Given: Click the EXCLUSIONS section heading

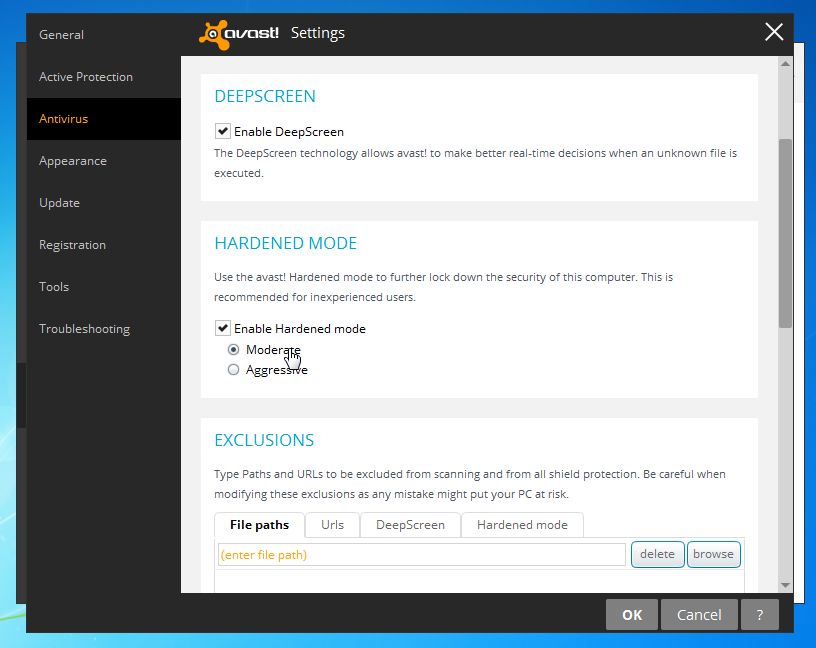Looking at the screenshot, I should [264, 440].
